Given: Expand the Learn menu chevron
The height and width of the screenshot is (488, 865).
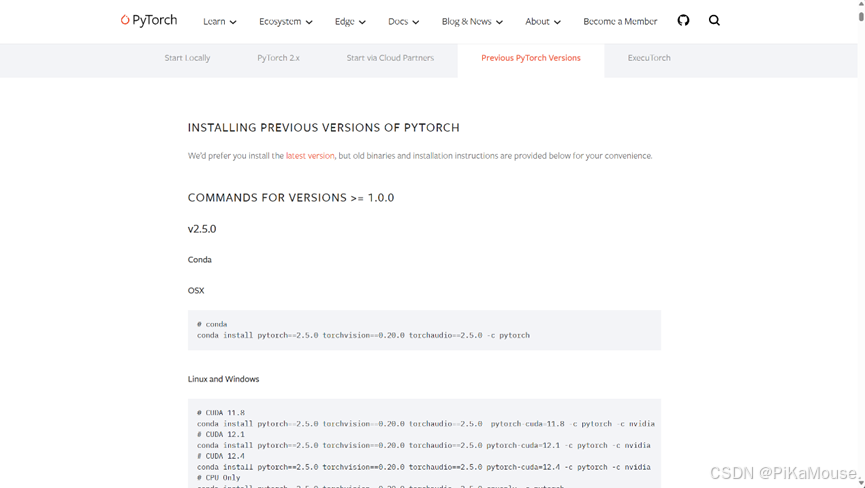Looking at the screenshot, I should pyautogui.click(x=233, y=22).
